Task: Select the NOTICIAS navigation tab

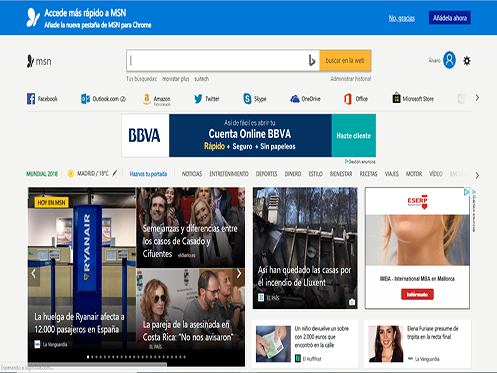Action: click(192, 174)
